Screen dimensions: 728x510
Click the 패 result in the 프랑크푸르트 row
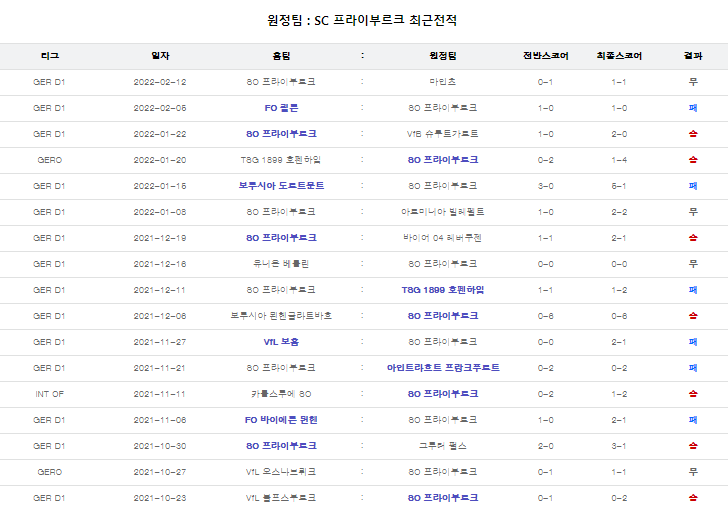click(x=693, y=368)
